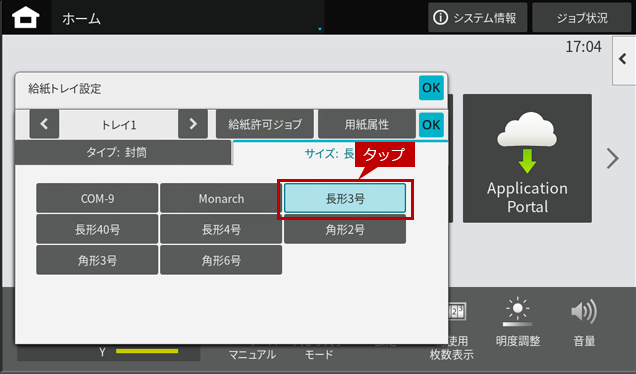
Task: Select 長形3号 envelope size
Action: click(345, 198)
